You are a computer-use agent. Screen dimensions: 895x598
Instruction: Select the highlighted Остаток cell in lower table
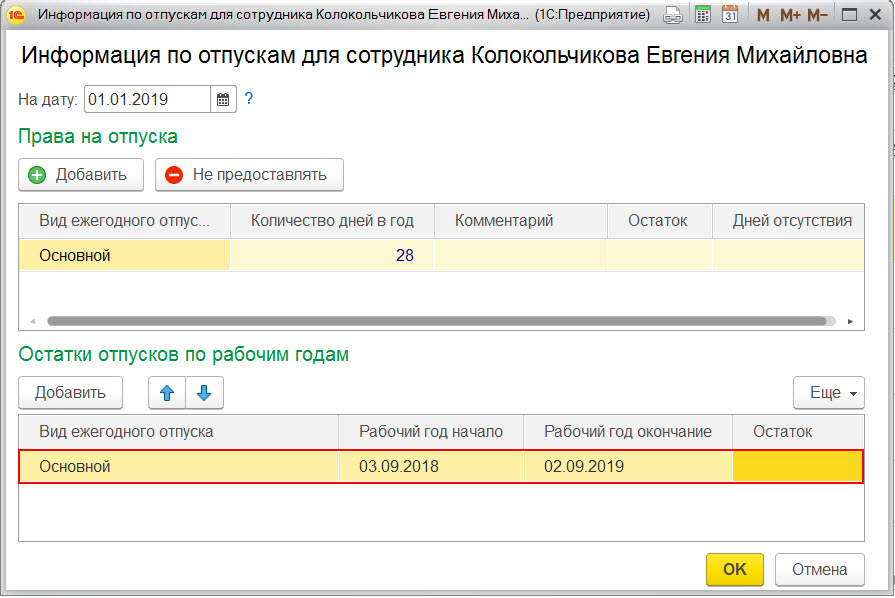(797, 467)
